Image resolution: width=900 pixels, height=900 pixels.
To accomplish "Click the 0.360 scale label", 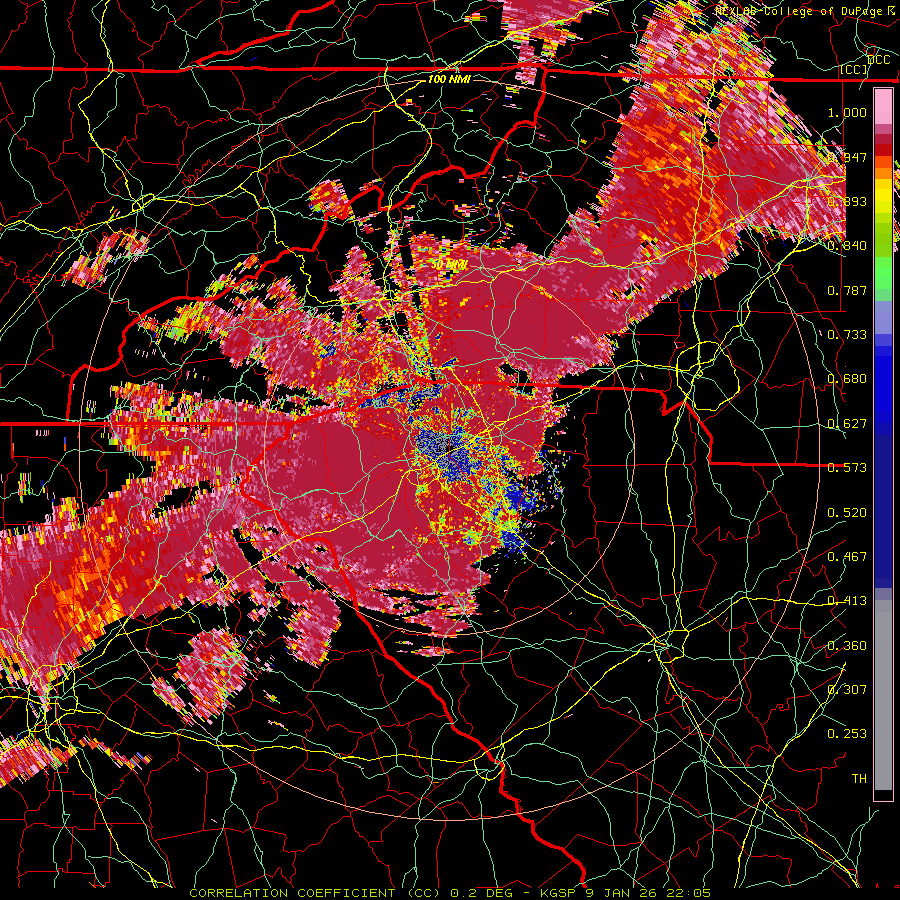I will tap(847, 646).
